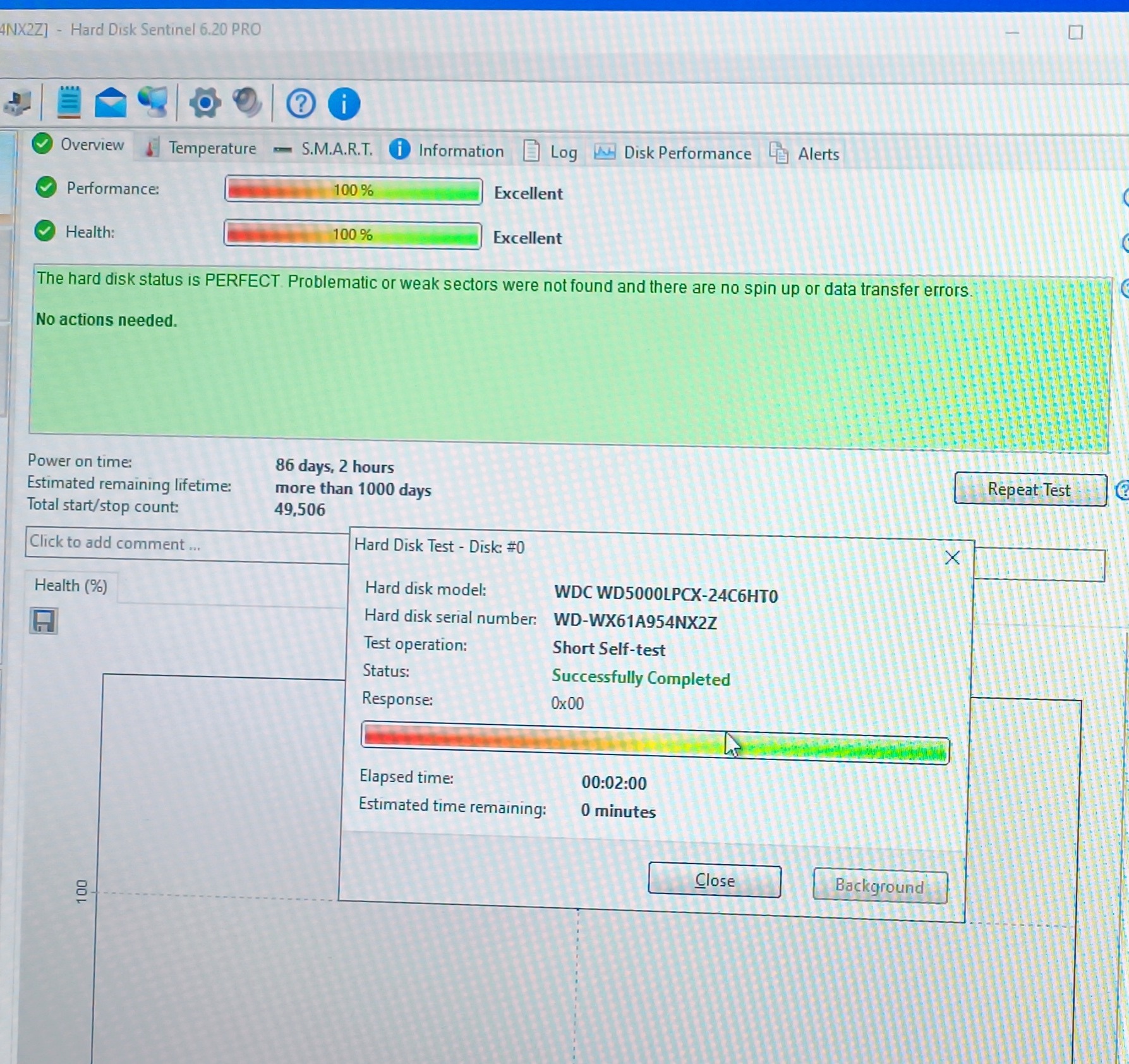
Task: Open the report notepad icon in toolbar
Action: (69, 102)
